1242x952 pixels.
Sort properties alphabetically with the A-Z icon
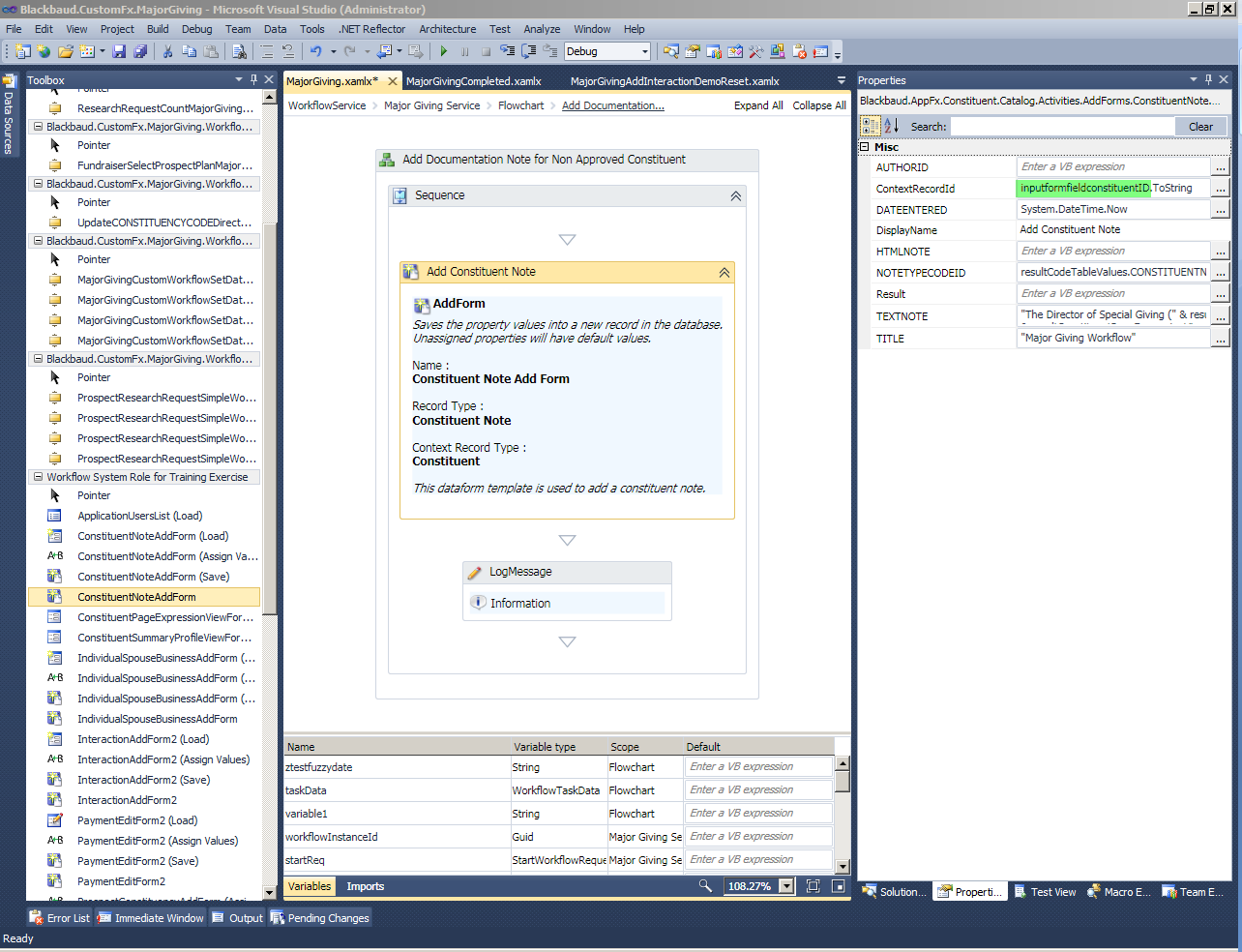(892, 126)
